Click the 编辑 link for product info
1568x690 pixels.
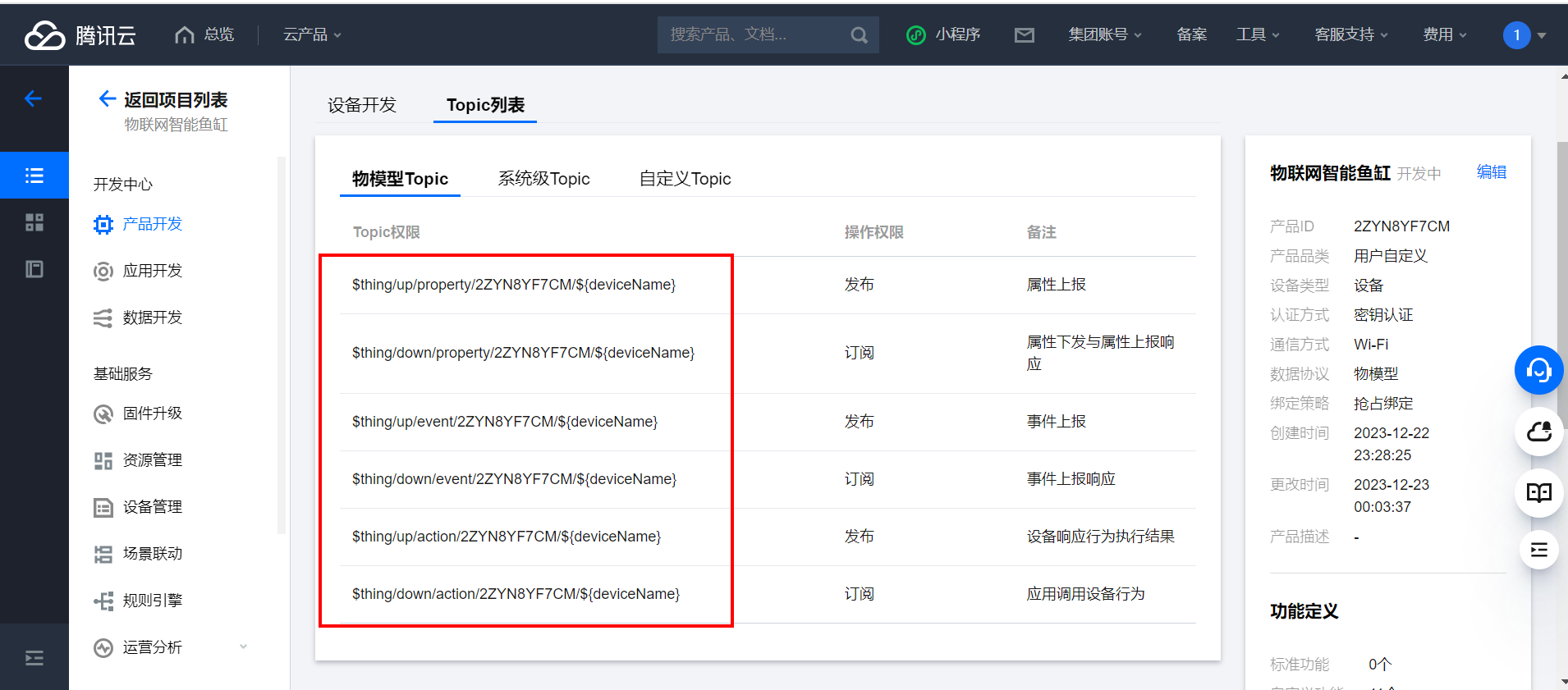coord(1491,172)
